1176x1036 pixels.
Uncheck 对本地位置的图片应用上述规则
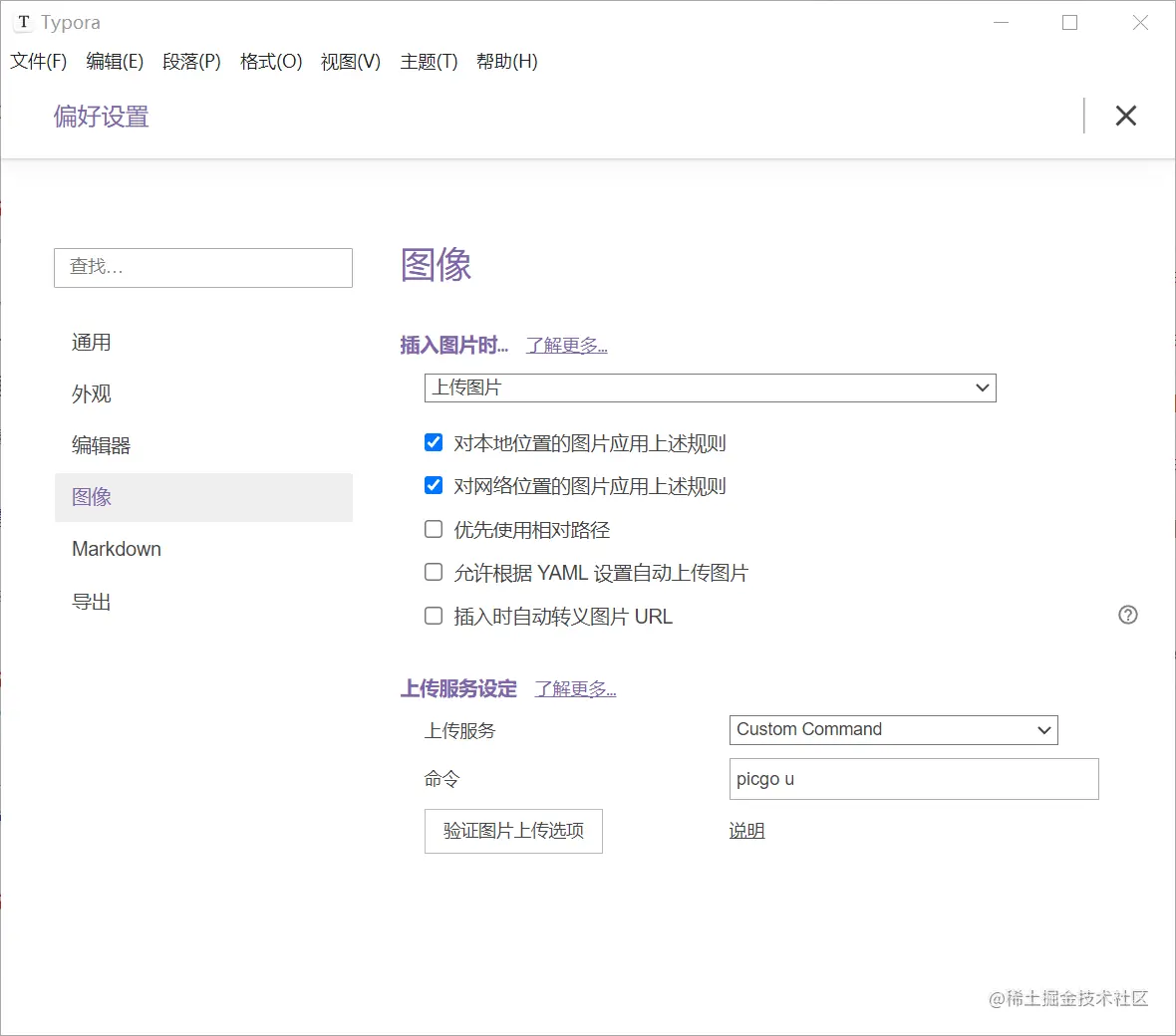pyautogui.click(x=434, y=442)
